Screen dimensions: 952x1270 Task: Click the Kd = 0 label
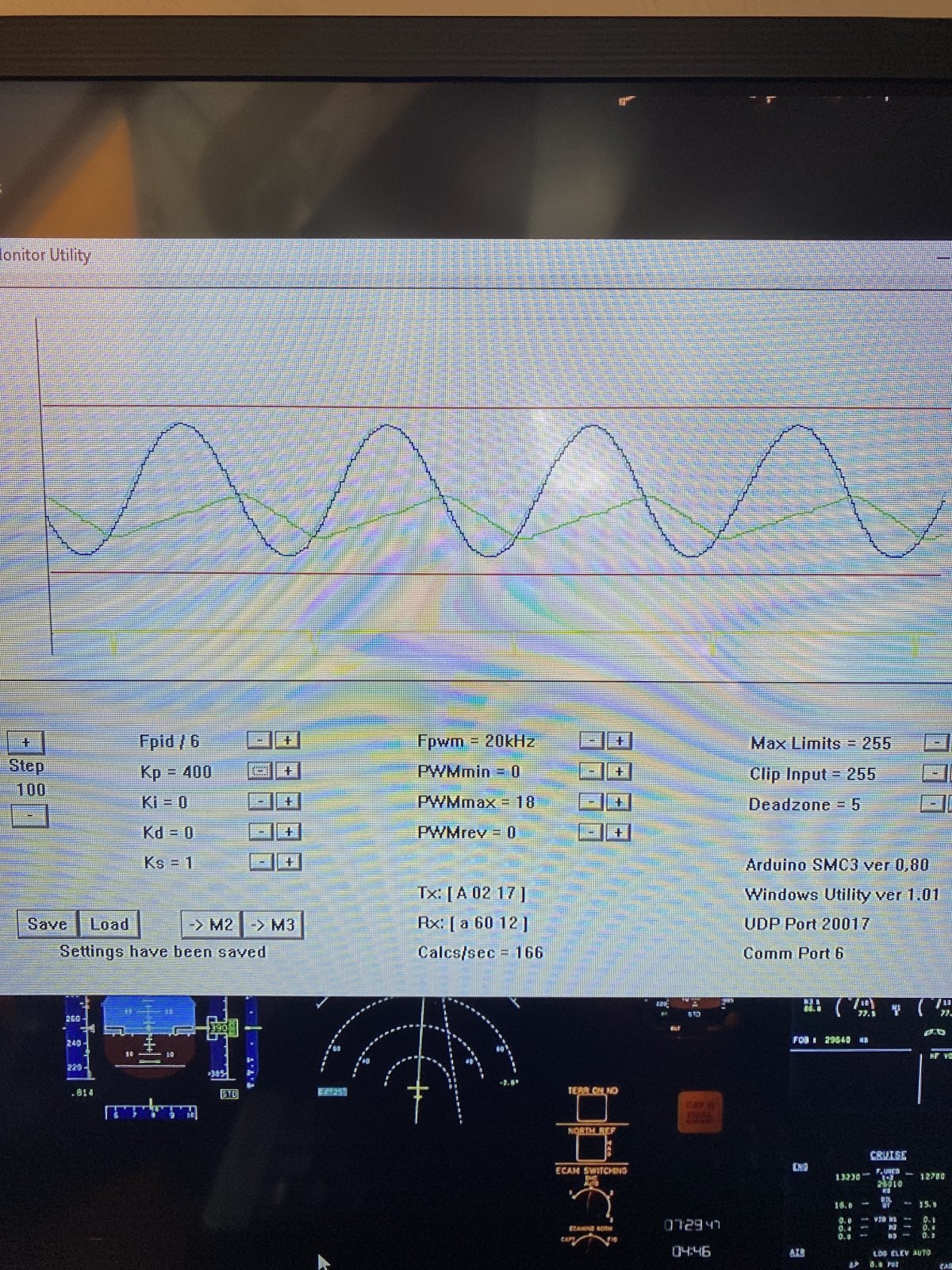[167, 833]
